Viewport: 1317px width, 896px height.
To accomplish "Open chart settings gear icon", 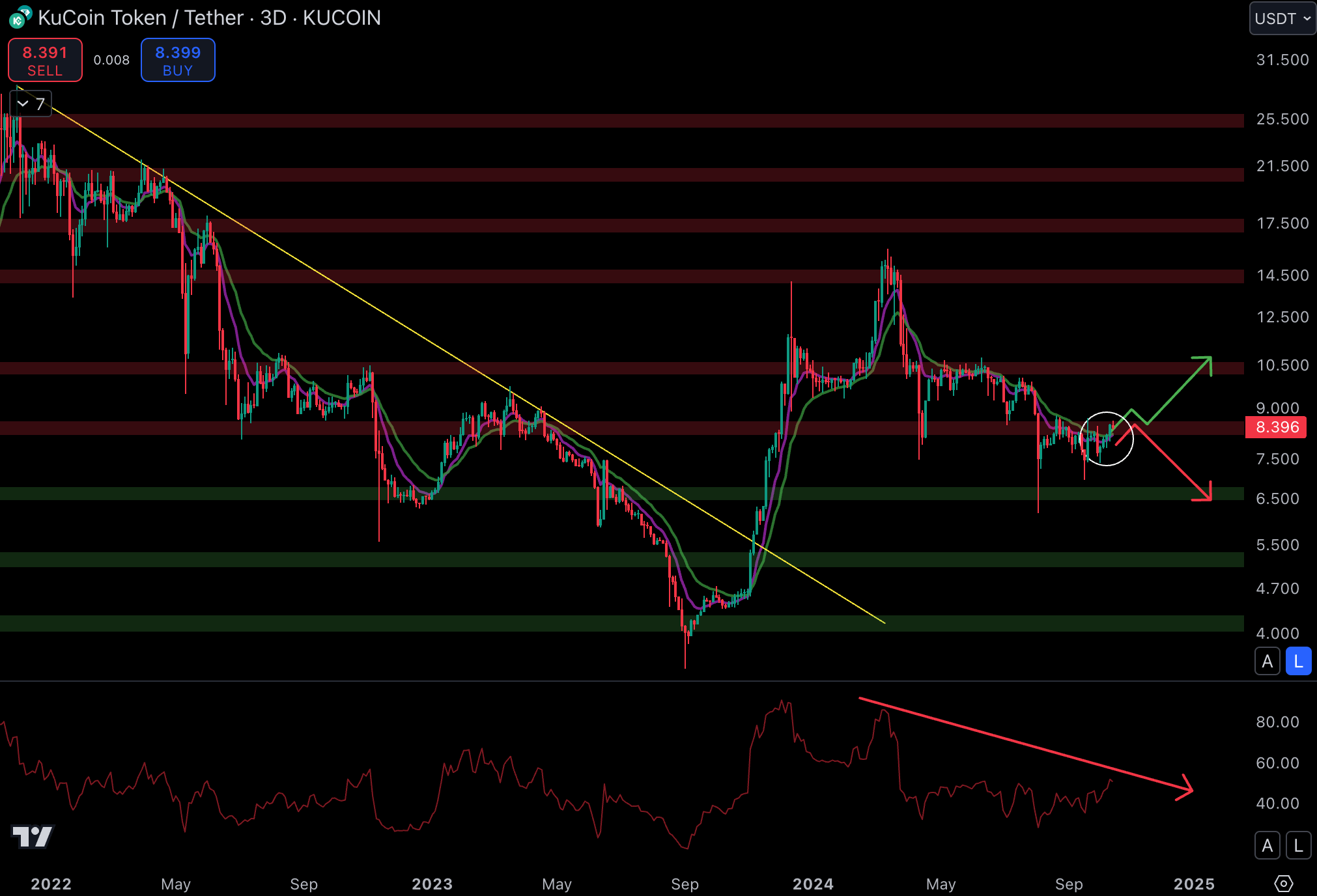I will (1282, 884).
